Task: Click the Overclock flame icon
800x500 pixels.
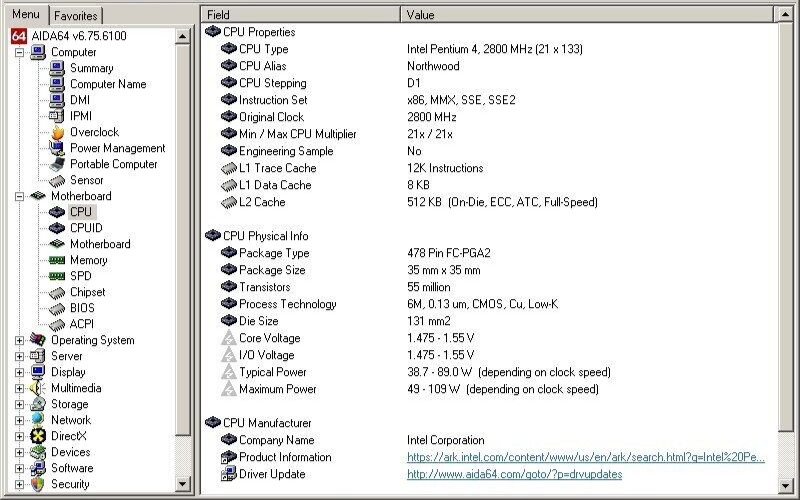Action: click(x=57, y=132)
